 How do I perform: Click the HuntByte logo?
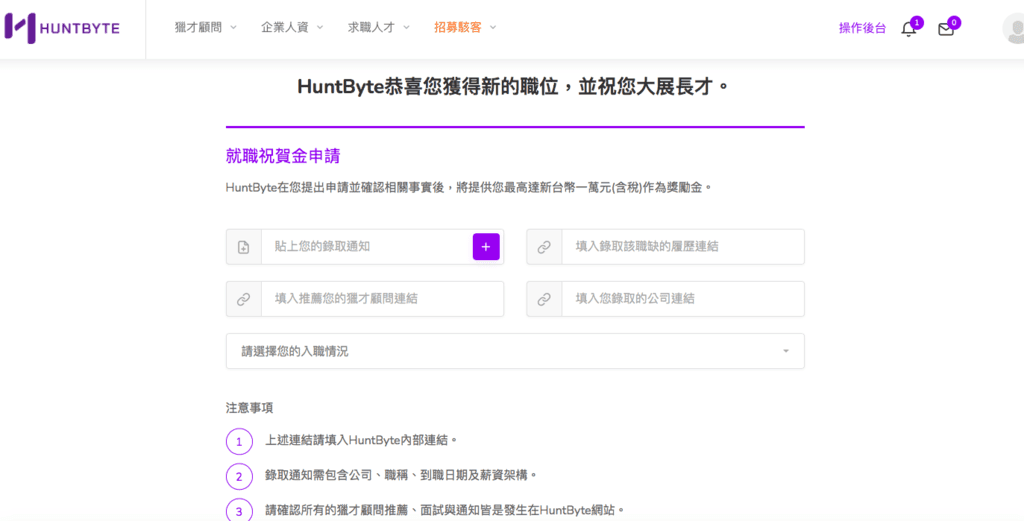[62, 28]
